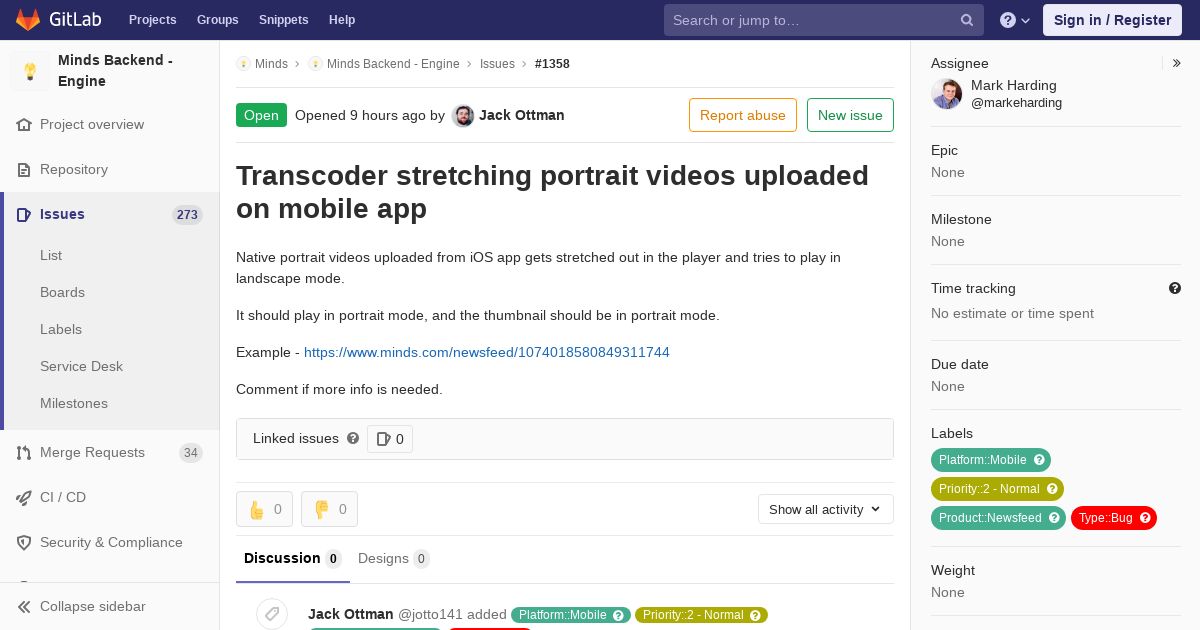1200x630 pixels.
Task: Click the Issues sidebar icon
Action: pos(24,215)
